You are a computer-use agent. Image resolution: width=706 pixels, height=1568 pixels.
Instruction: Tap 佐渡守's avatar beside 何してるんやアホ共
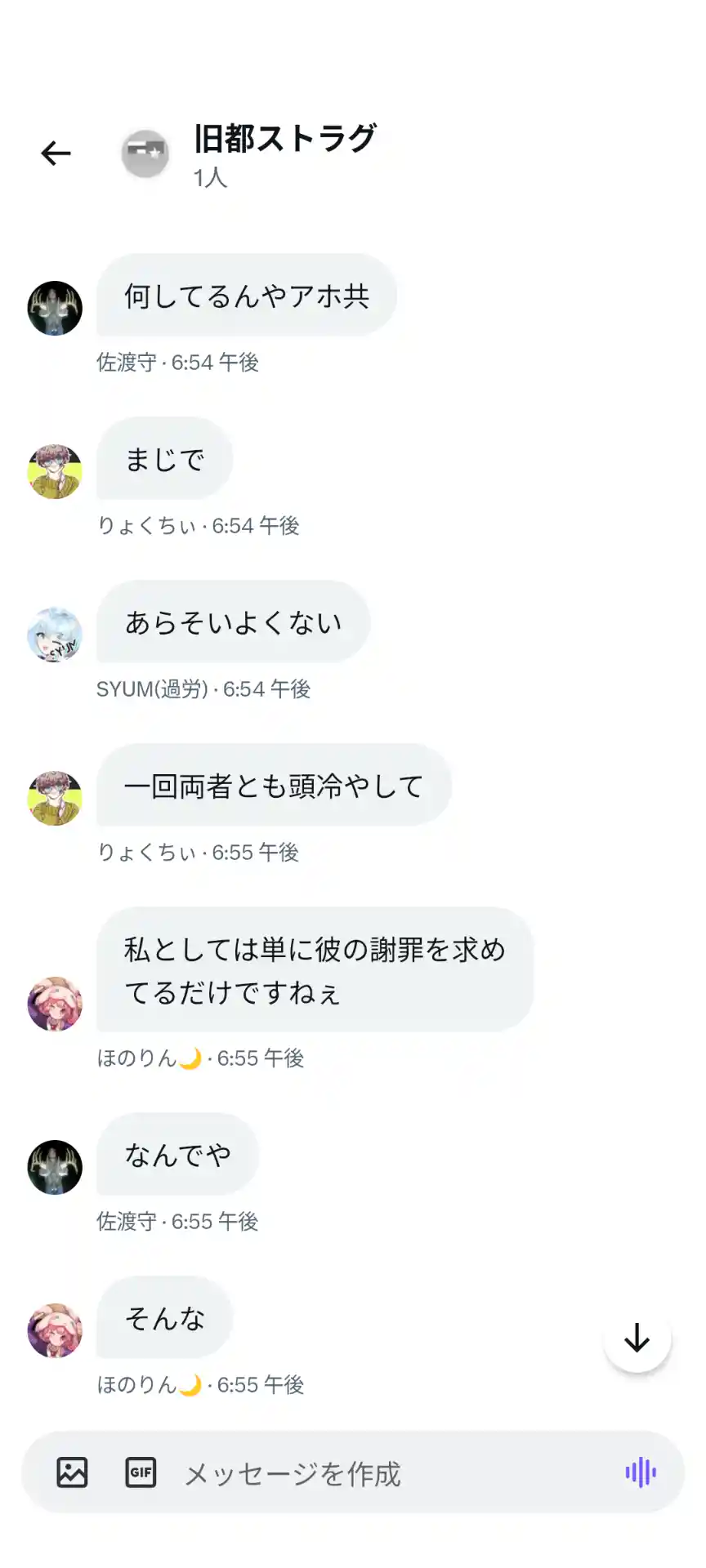[x=55, y=308]
